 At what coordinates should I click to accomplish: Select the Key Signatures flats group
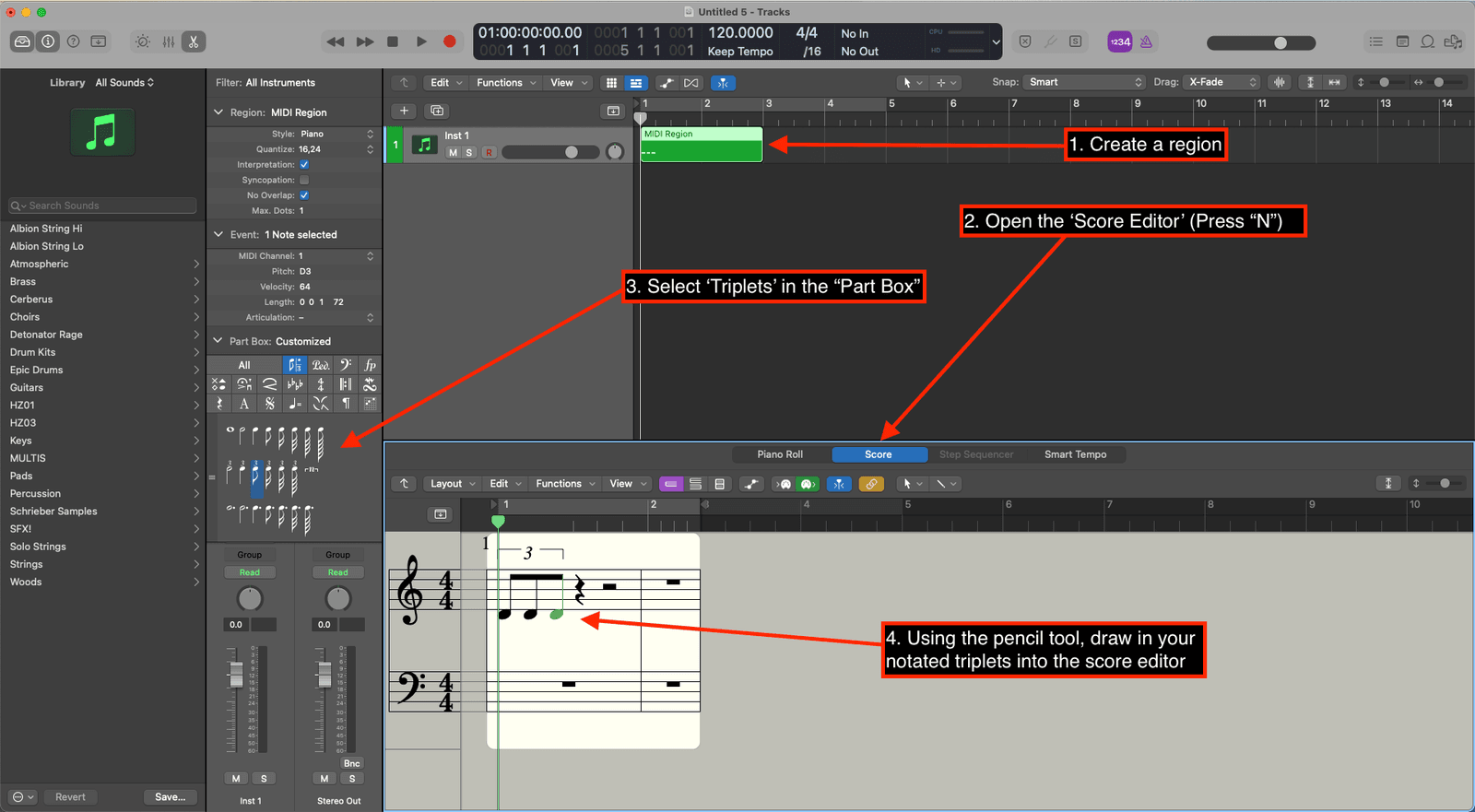point(295,384)
